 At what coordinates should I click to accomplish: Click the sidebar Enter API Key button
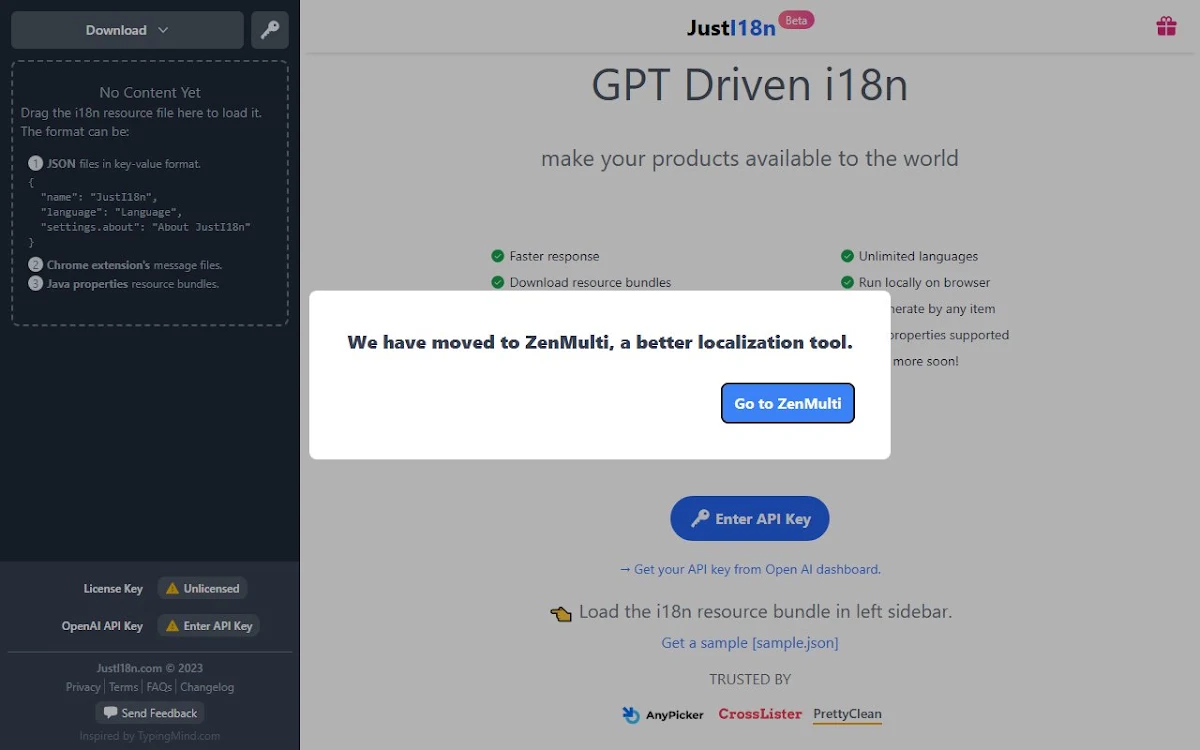[208, 626]
